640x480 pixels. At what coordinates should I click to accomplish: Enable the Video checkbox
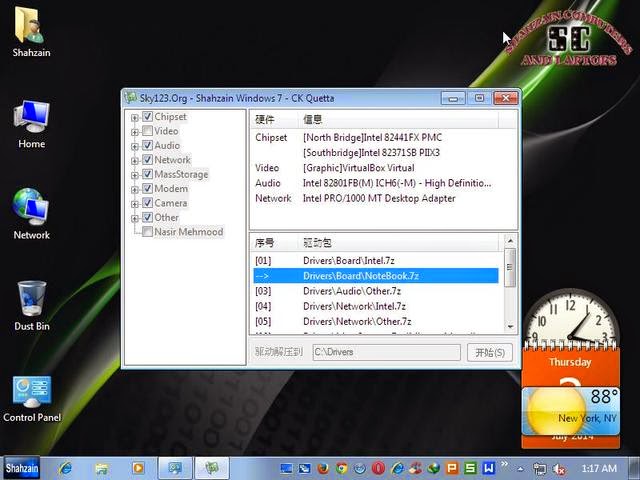(147, 131)
